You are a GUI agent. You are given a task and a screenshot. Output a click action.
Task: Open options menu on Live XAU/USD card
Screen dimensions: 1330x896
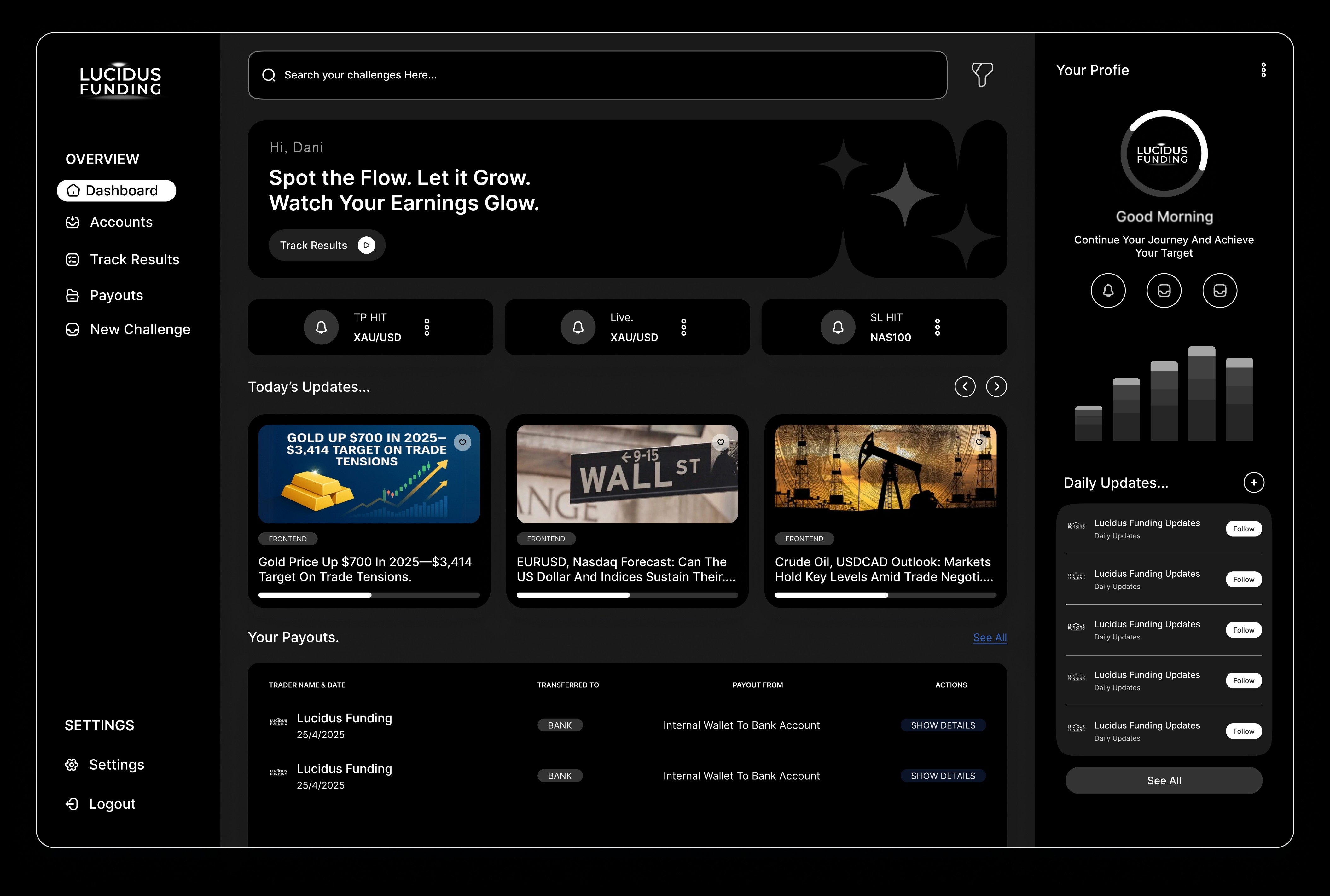pos(683,327)
